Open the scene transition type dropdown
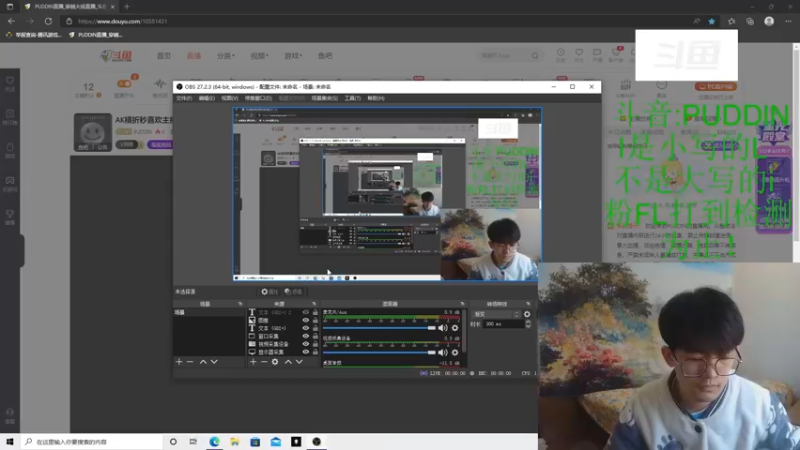The width and height of the screenshot is (800, 450). [x=496, y=314]
